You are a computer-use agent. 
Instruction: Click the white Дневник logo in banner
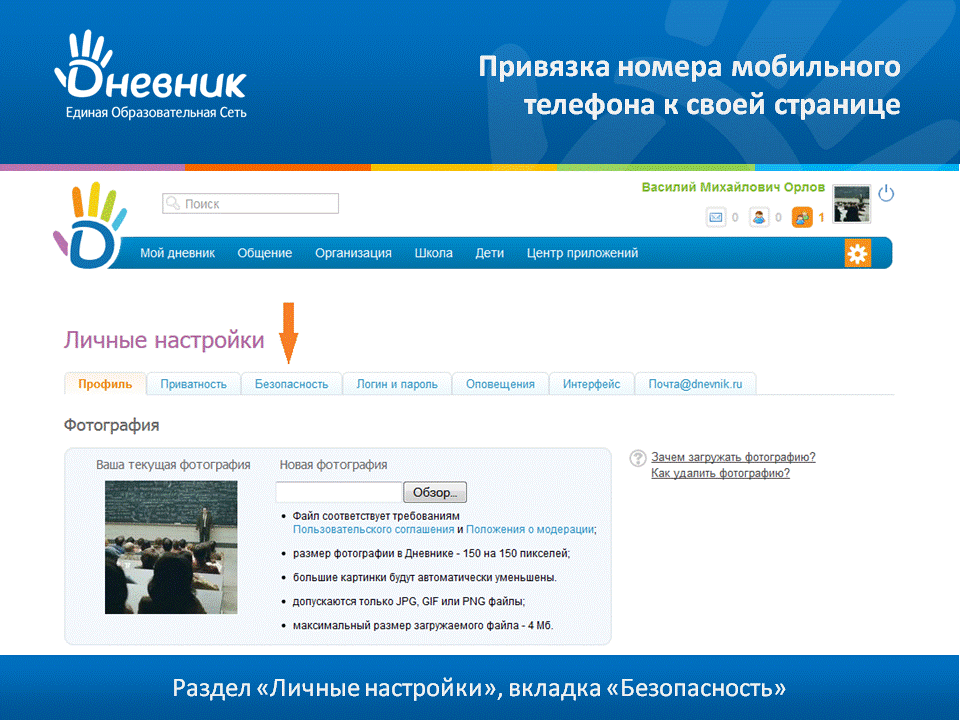pyautogui.click(x=151, y=73)
